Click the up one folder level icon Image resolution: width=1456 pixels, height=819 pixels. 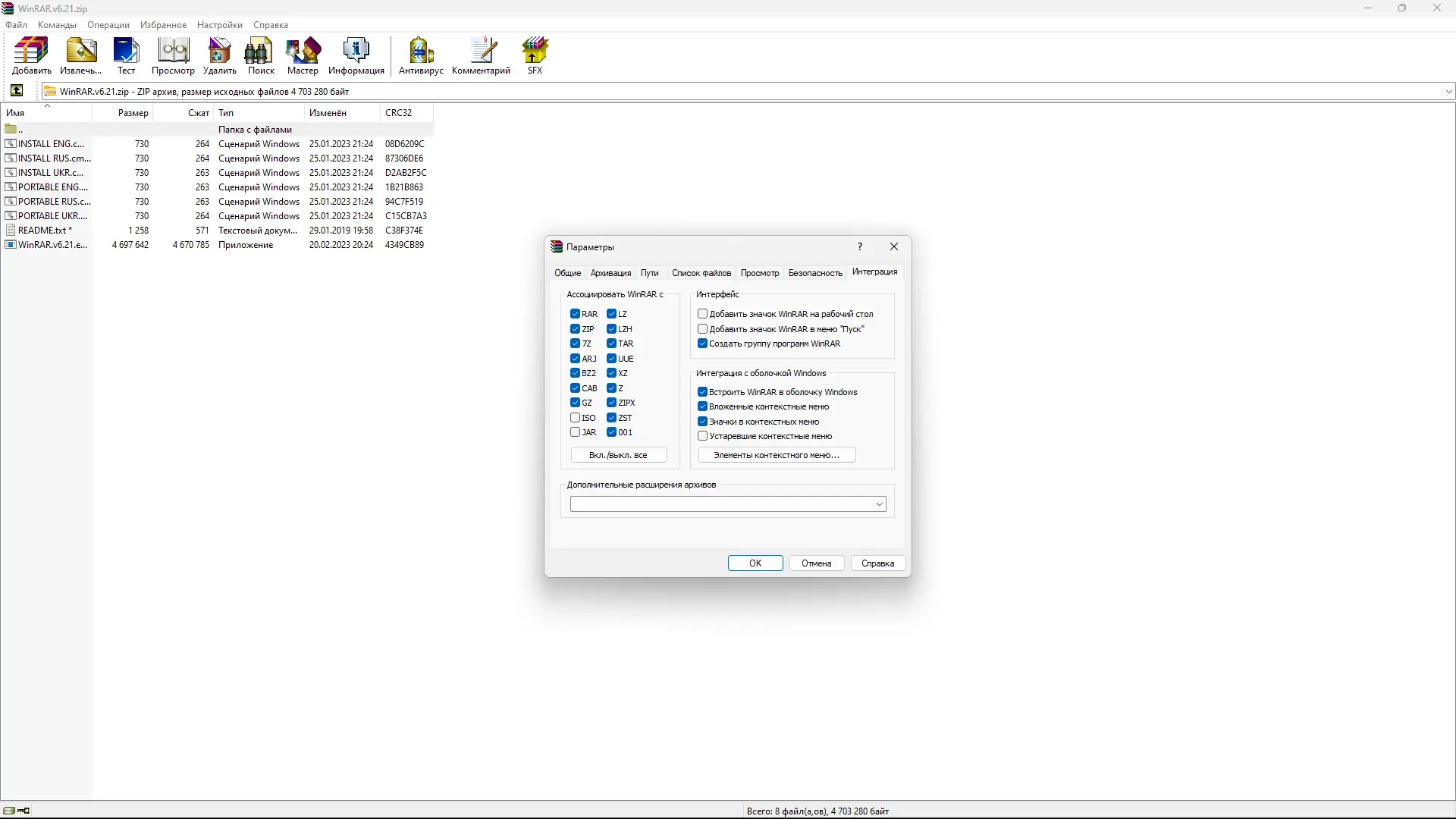tap(17, 91)
